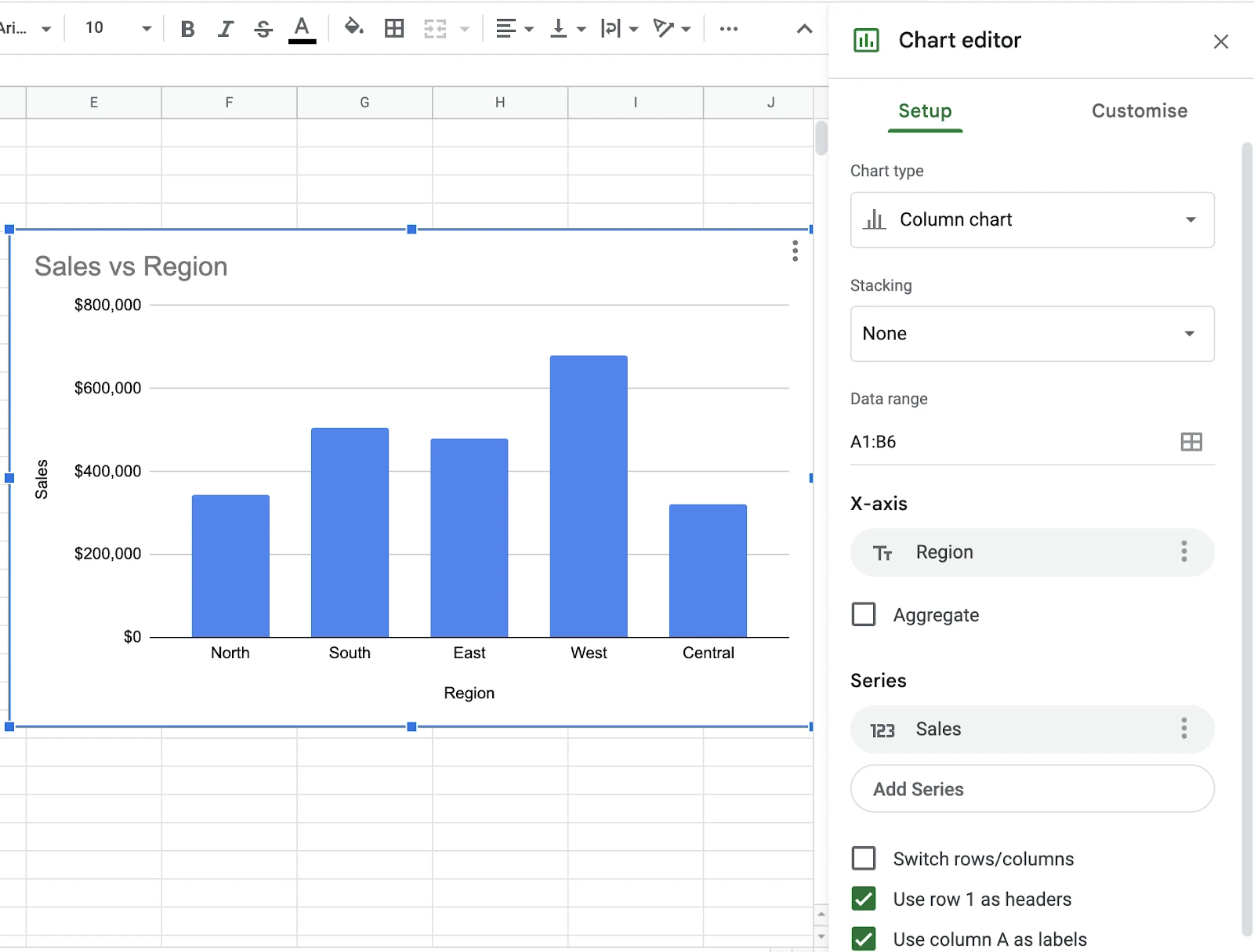Click the West axis label
This screenshot has height=952, width=1254.
(x=589, y=653)
